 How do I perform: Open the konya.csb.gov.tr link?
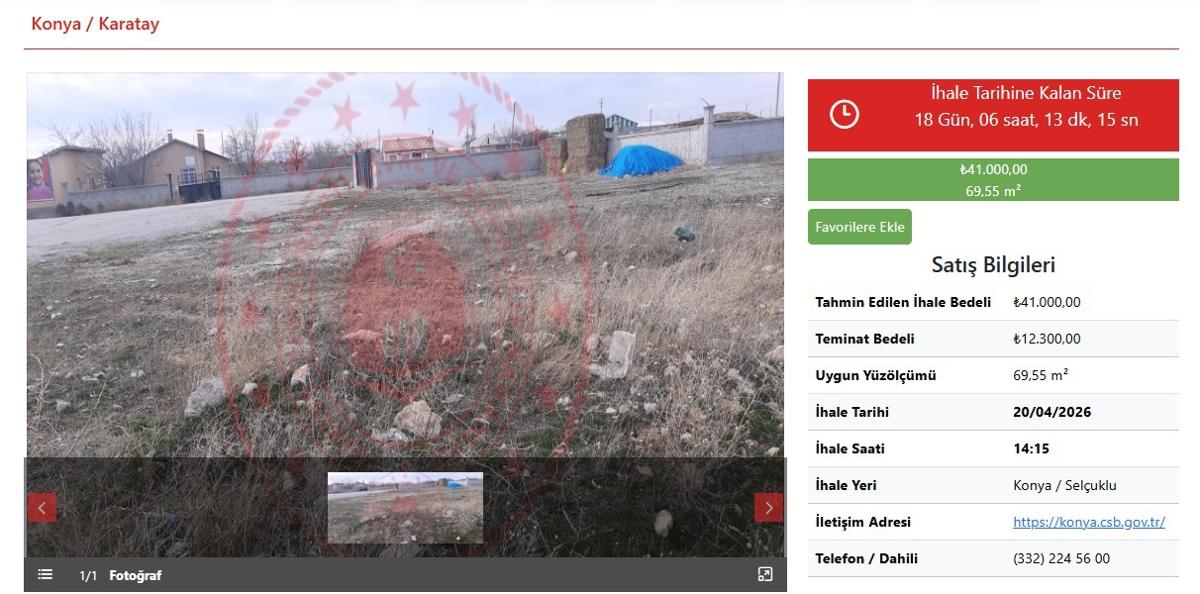pos(1088,522)
